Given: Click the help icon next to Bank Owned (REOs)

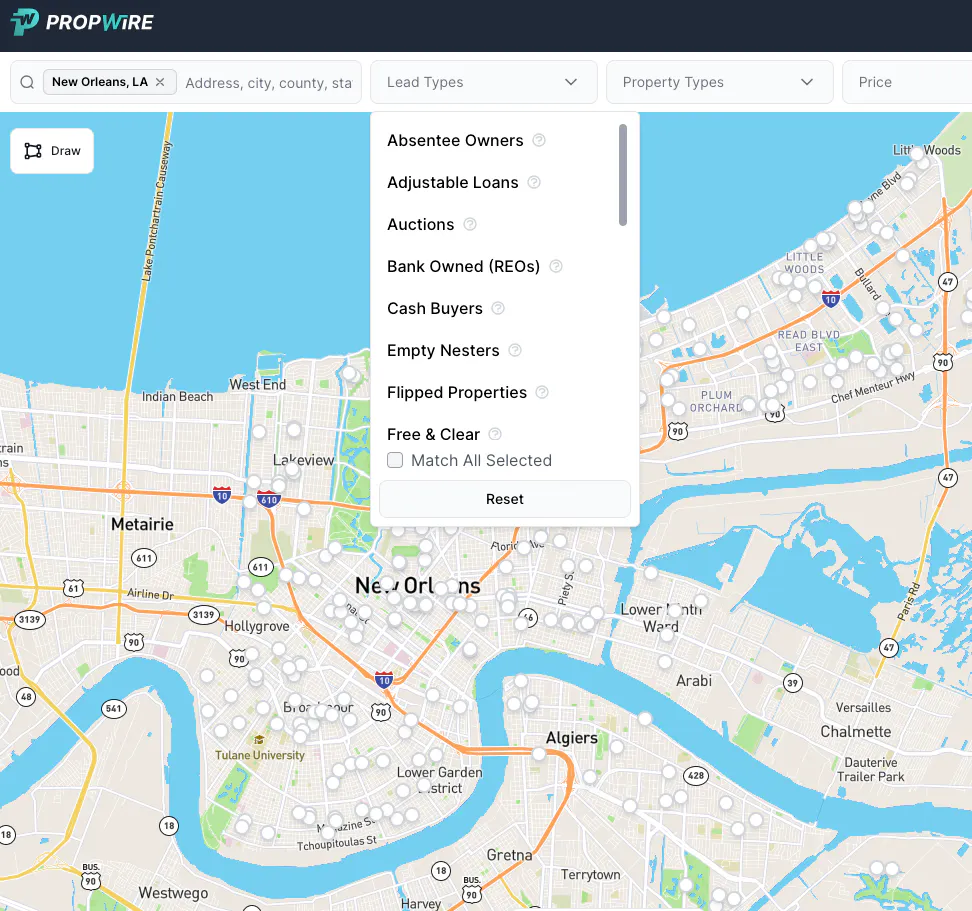Looking at the screenshot, I should 557,266.
